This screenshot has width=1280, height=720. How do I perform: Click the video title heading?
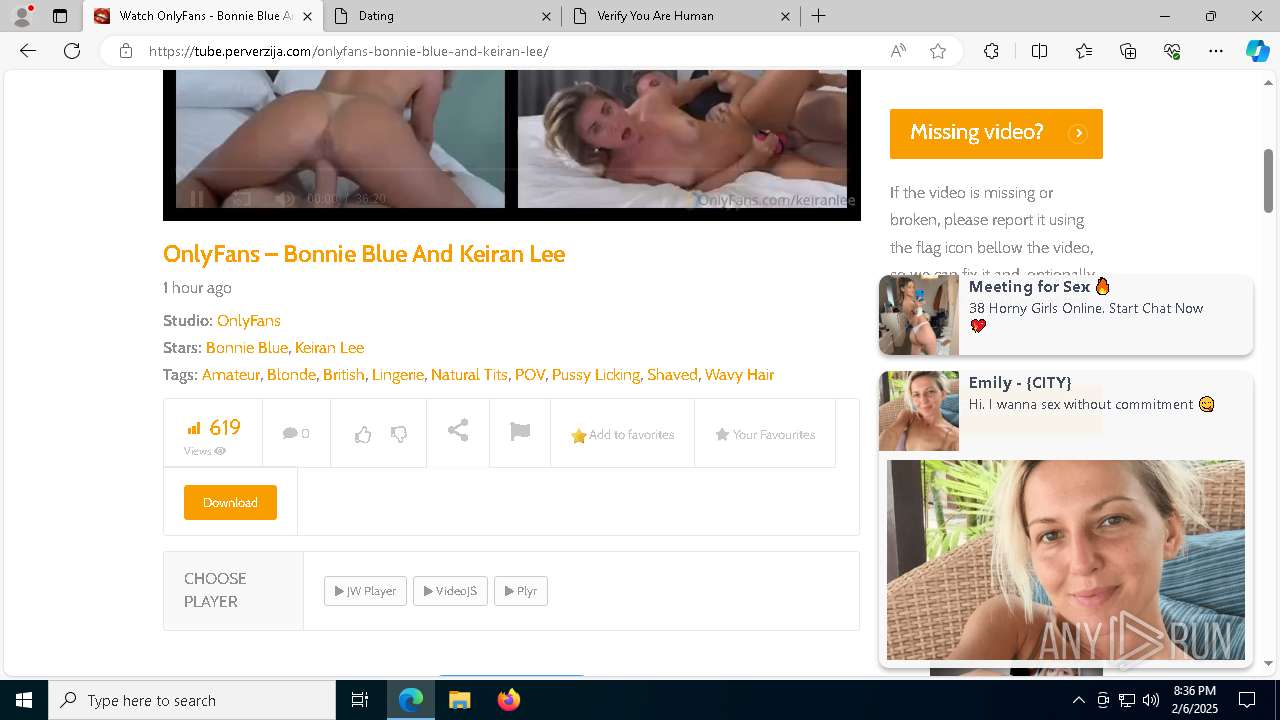point(364,254)
